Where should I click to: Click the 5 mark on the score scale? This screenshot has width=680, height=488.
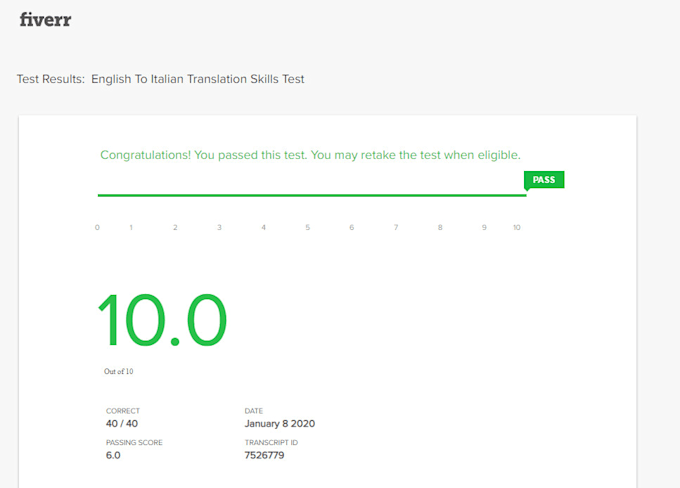click(x=308, y=228)
